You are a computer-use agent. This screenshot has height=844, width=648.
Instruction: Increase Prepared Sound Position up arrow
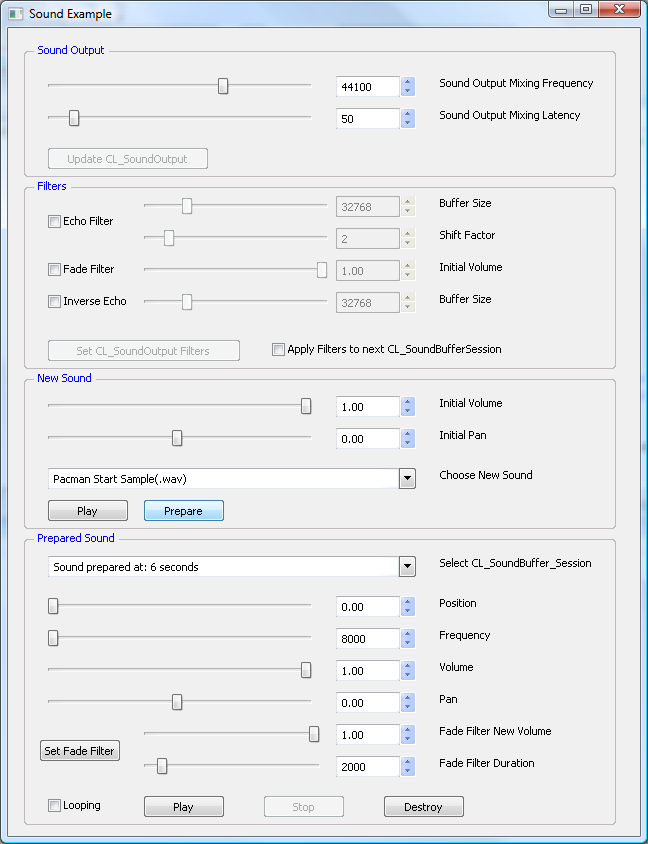(407, 602)
